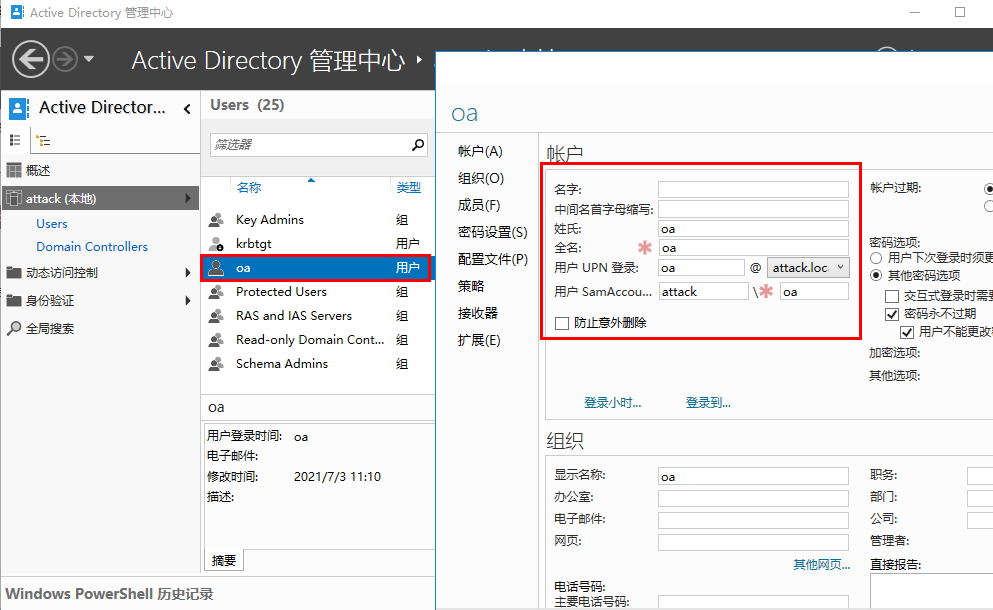Click the 显示名称 display name field
This screenshot has height=610, width=993.
753,476
